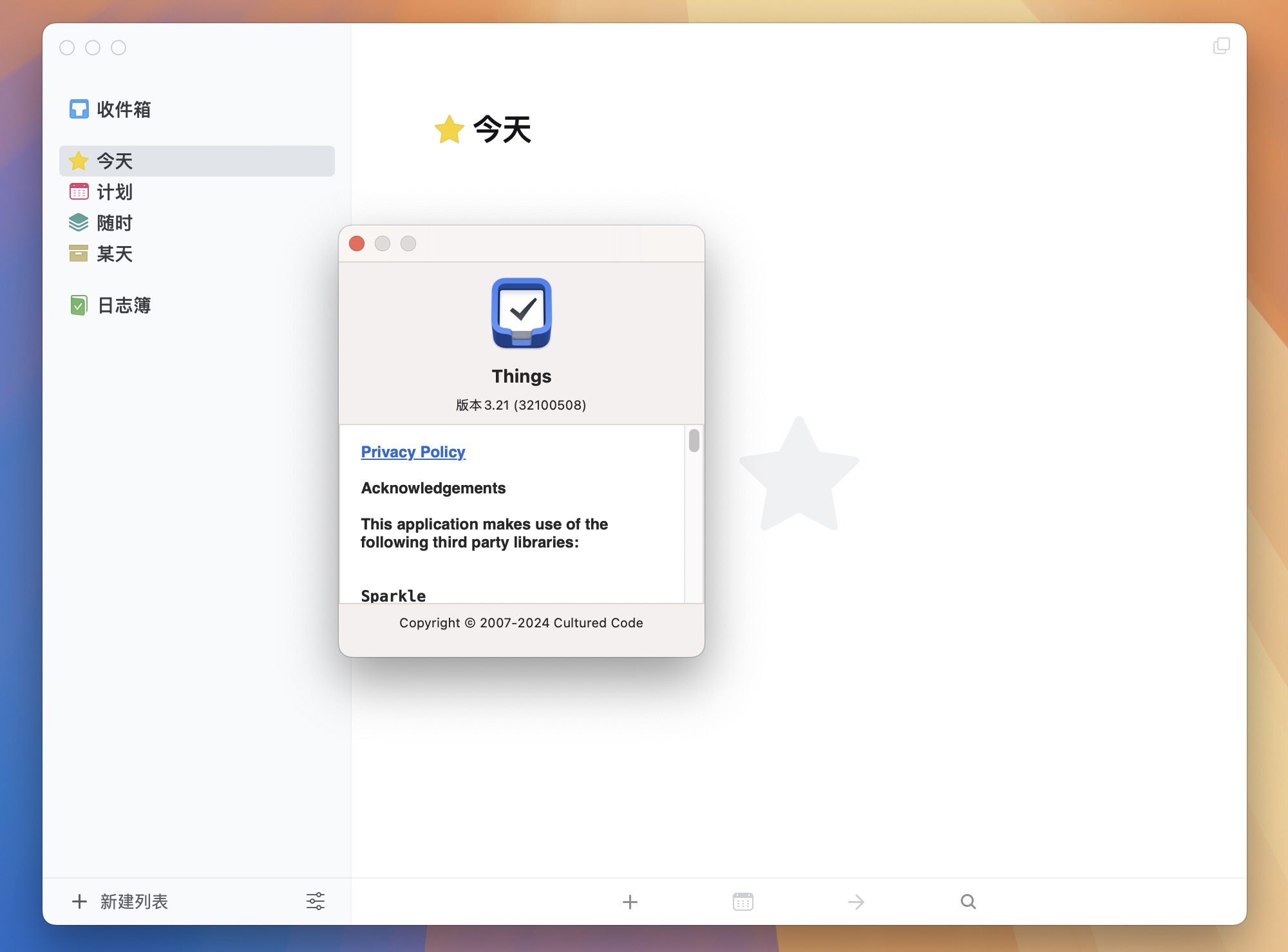Click Privacy Policy hyperlink
Image resolution: width=1288 pixels, height=952 pixels.
pos(412,451)
